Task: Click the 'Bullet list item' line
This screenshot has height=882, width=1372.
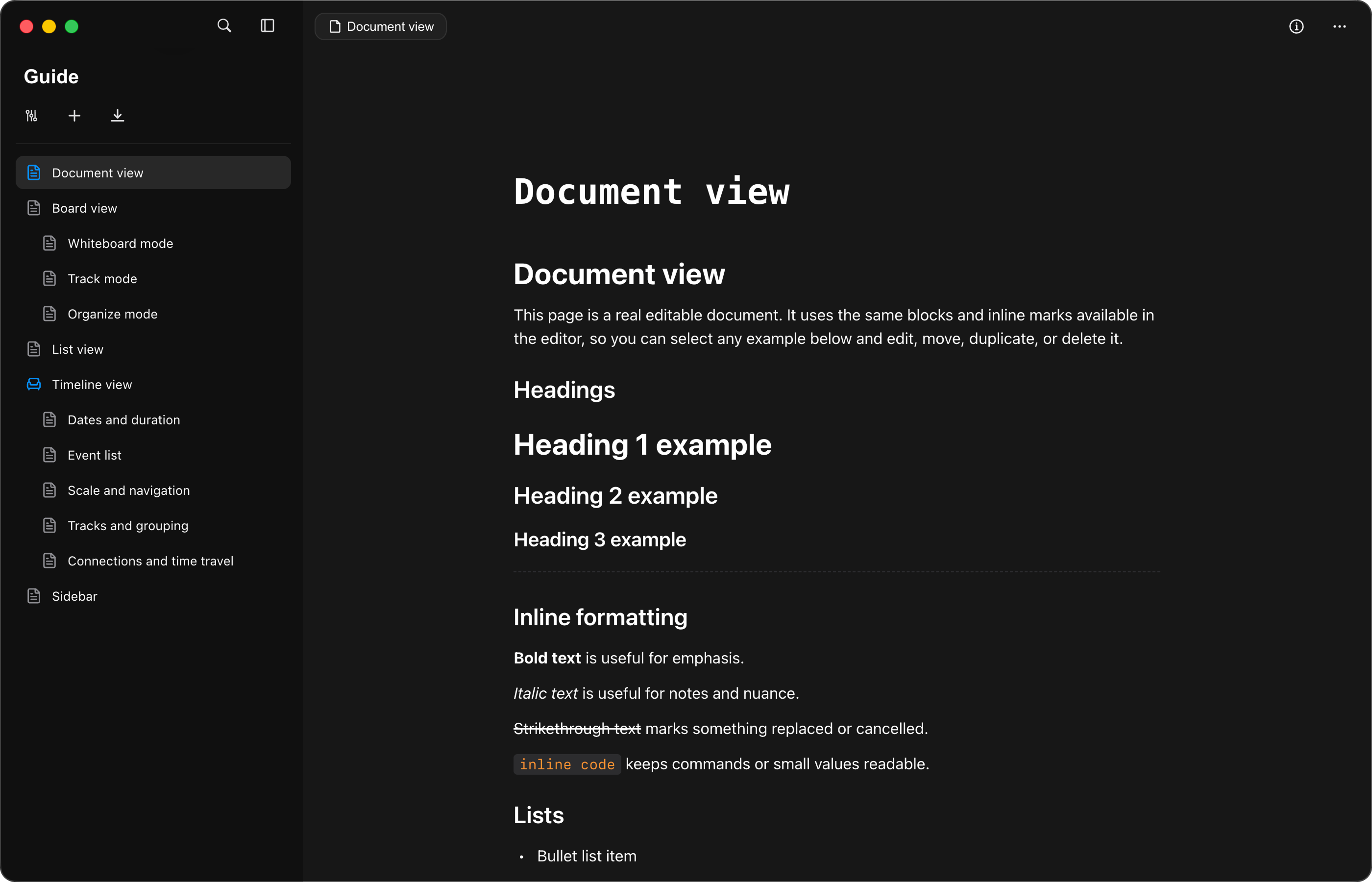Action: click(x=587, y=856)
